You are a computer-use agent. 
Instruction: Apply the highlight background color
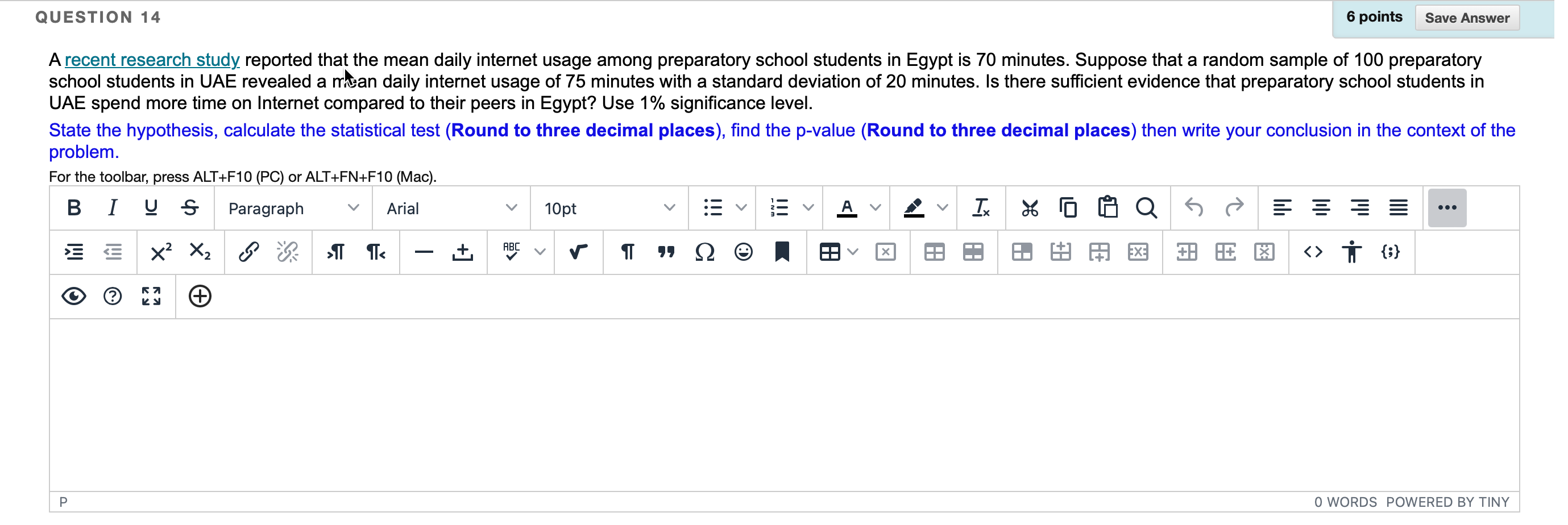coord(914,208)
